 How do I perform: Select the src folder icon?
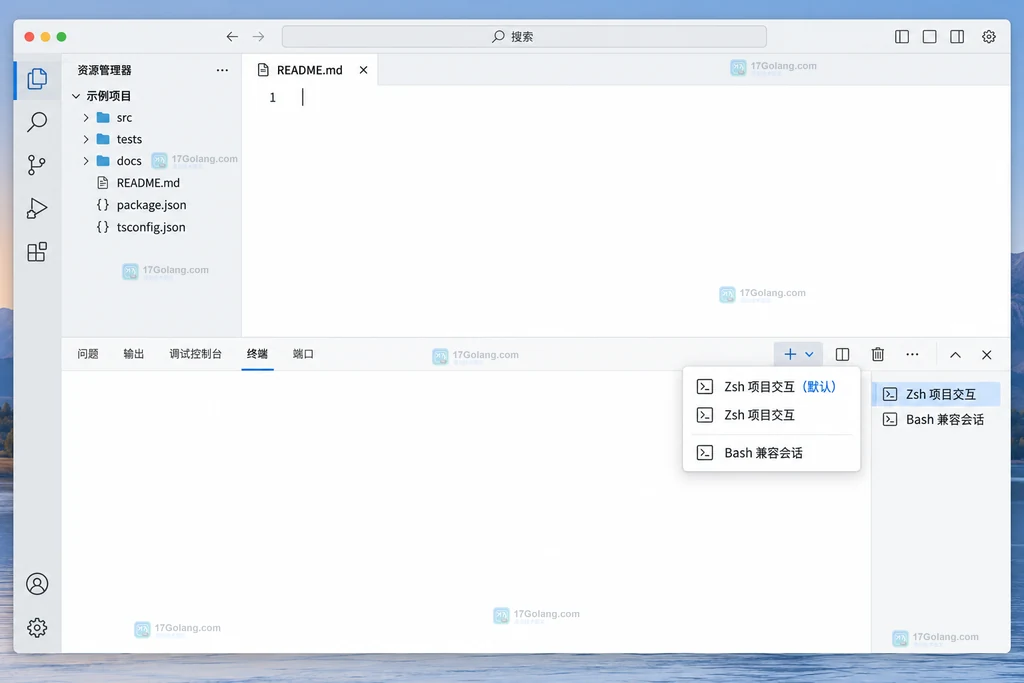pyautogui.click(x=103, y=118)
